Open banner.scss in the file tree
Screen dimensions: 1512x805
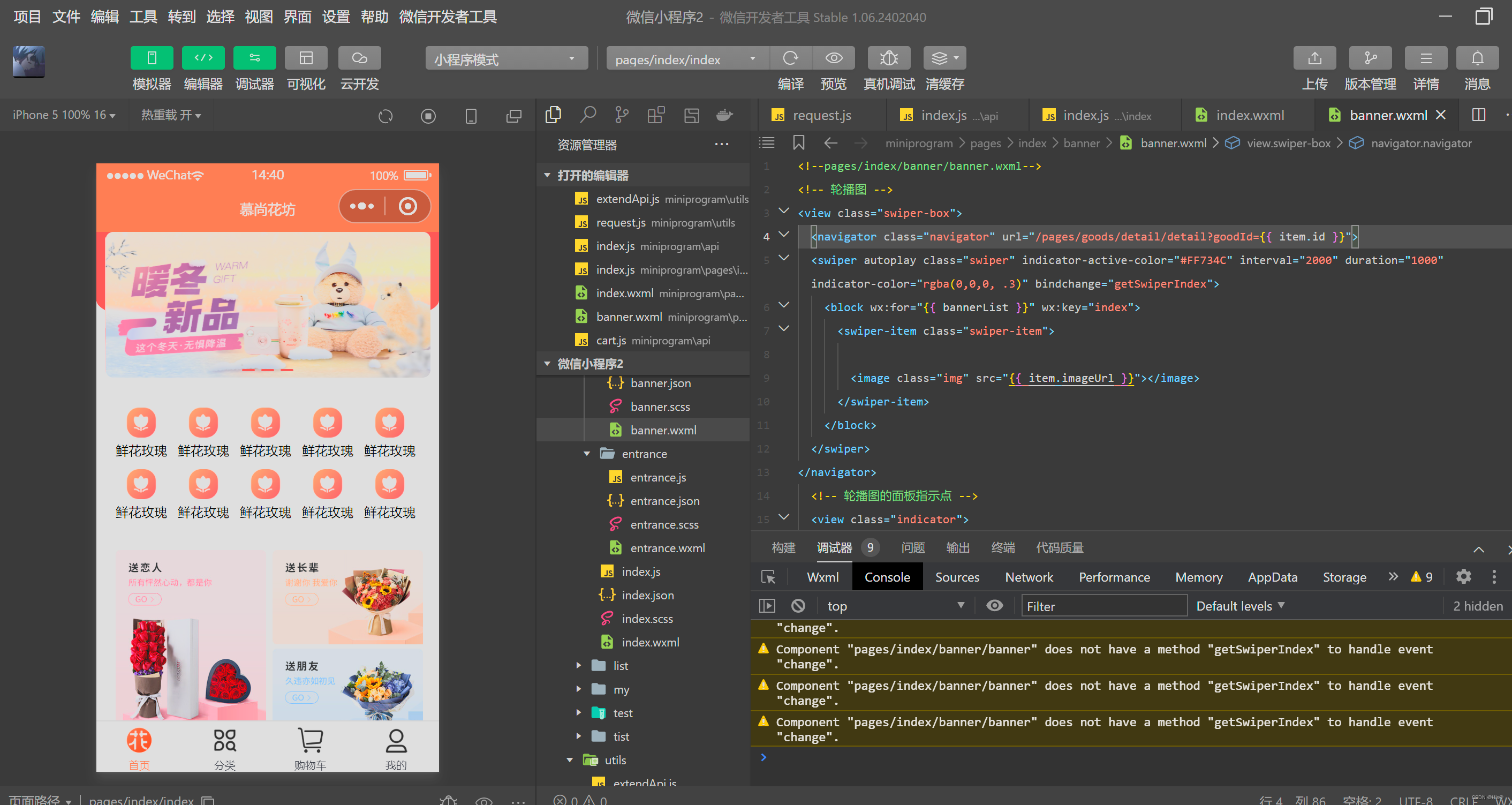coord(660,407)
